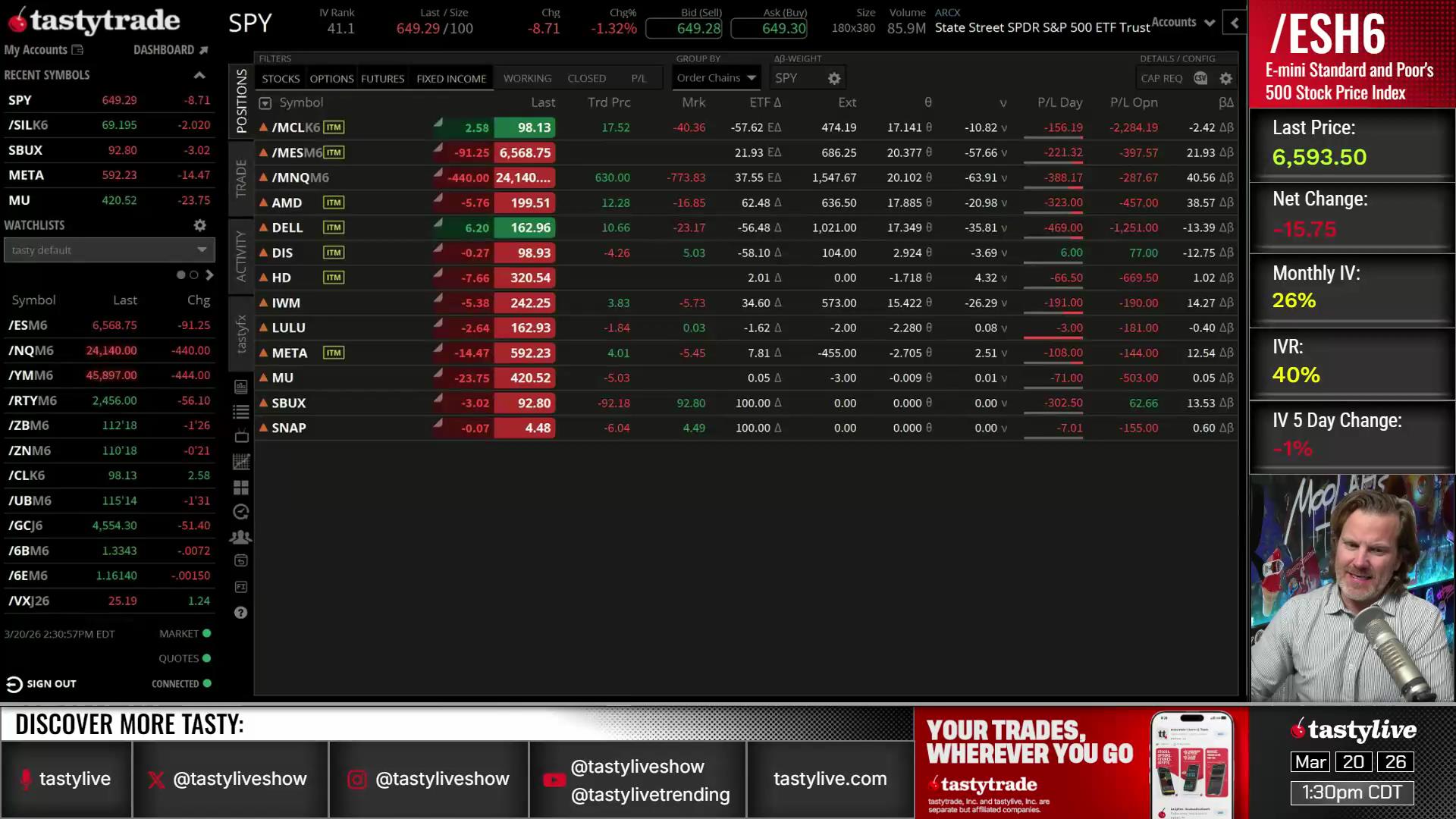Toggle the select-all Symbol checkbox
Viewport: 1456px width, 819px height.
(265, 103)
